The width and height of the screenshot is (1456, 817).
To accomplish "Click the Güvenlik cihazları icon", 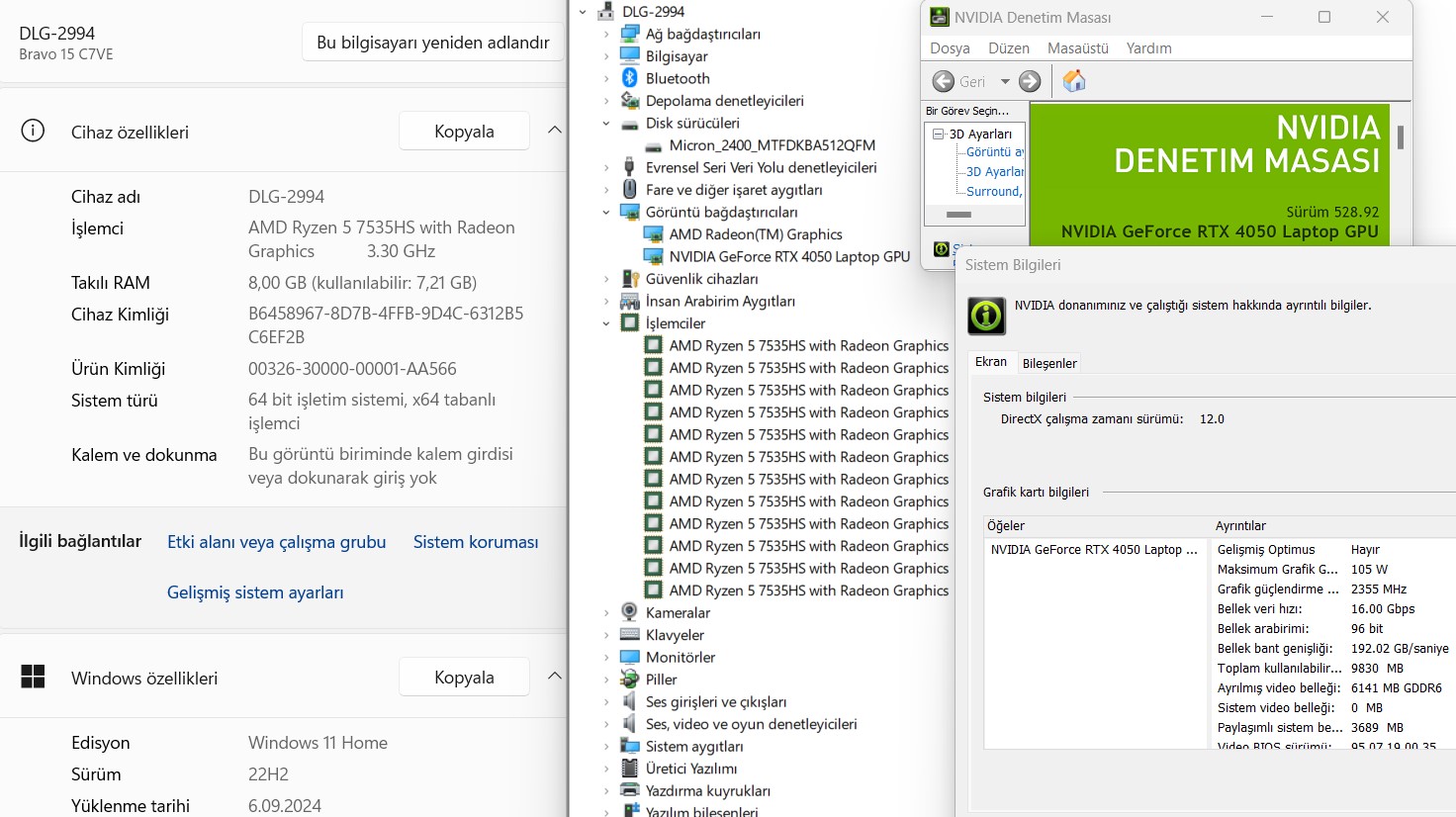I will (629, 279).
